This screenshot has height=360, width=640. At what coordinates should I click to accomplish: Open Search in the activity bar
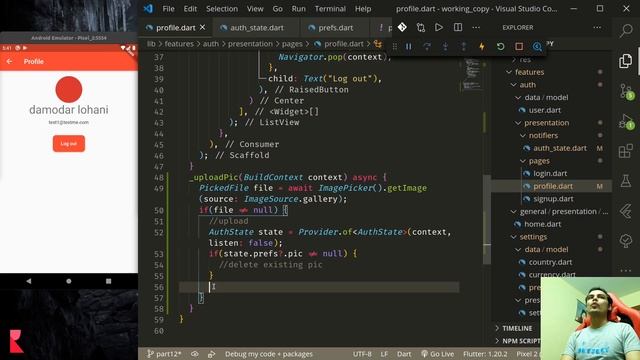[626, 30]
